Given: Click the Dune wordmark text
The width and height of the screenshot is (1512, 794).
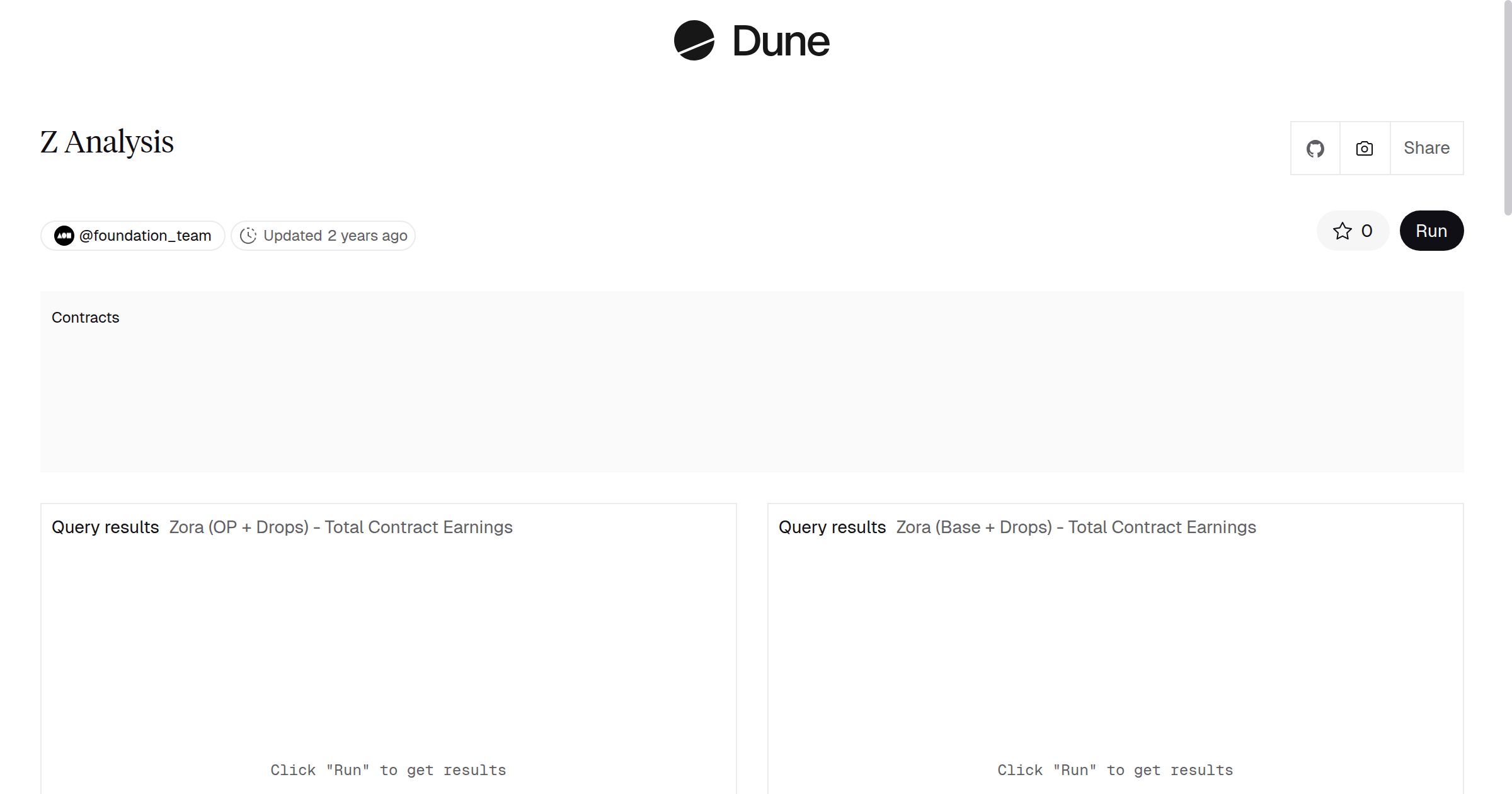Looking at the screenshot, I should pos(781,42).
